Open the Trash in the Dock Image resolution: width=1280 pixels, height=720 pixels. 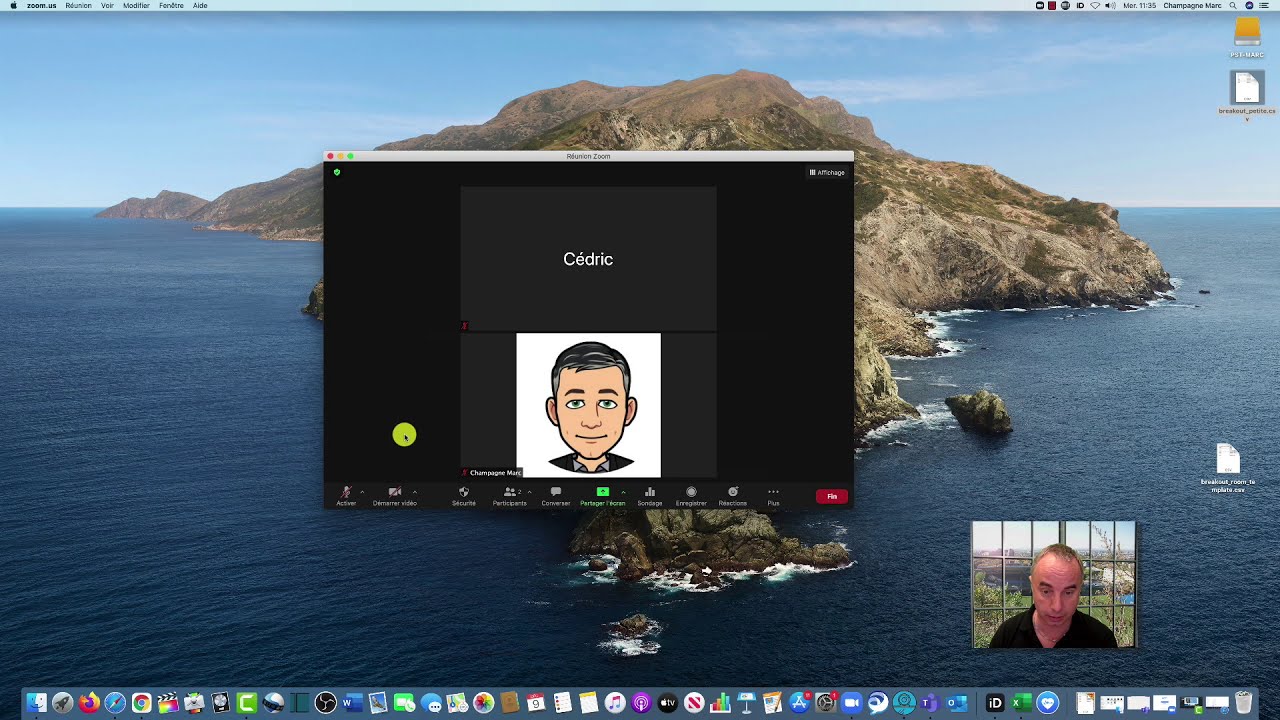point(1243,703)
